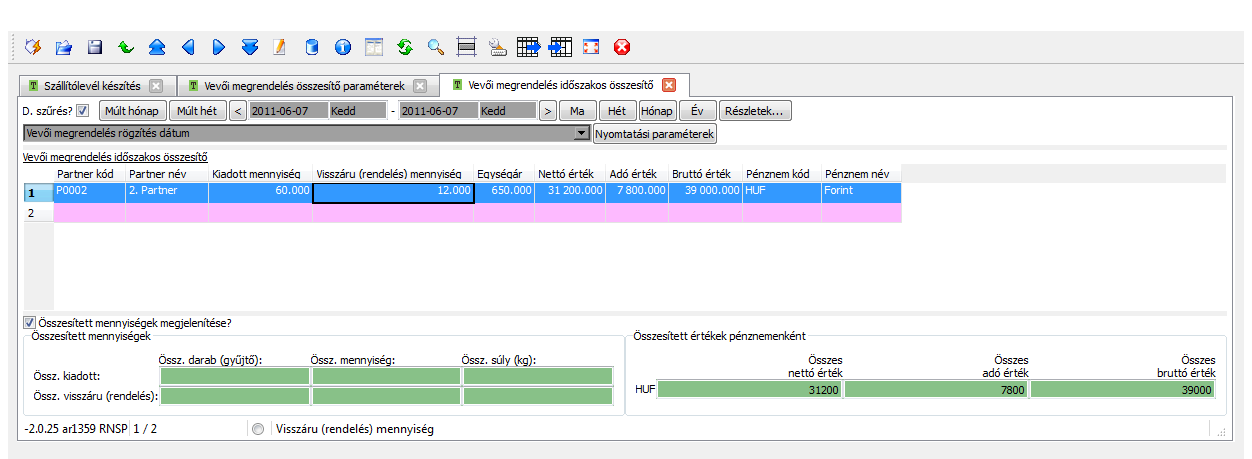Click the pencil edit icon

tap(280, 46)
